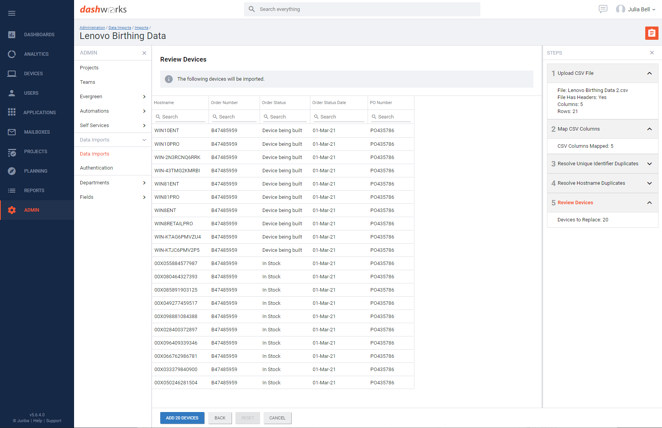Viewport: 662px width, 428px height.
Task: Filter the PO Number search box
Action: [x=391, y=116]
